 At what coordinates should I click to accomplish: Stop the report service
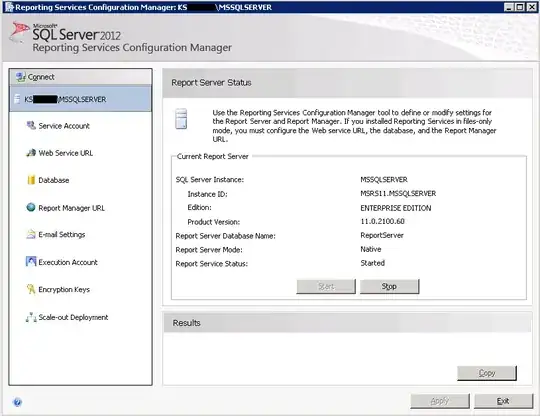(x=390, y=287)
